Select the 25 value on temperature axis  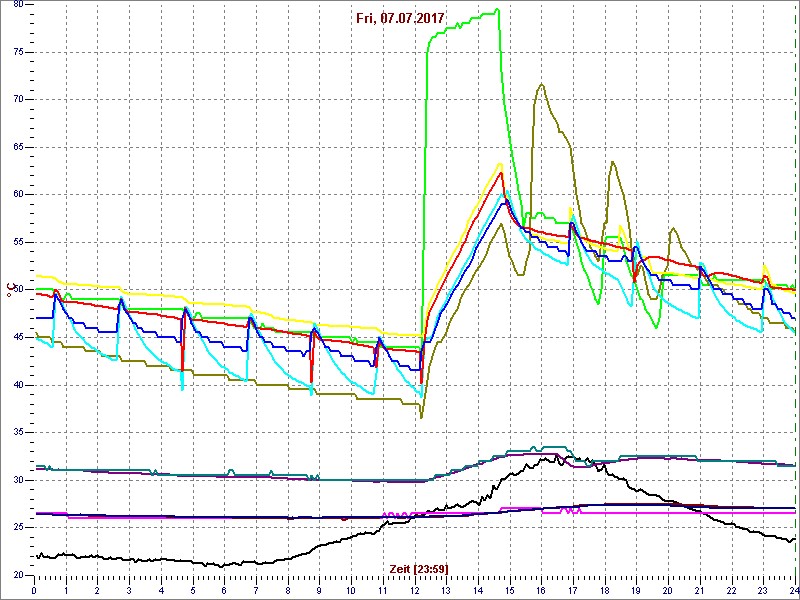click(x=19, y=528)
